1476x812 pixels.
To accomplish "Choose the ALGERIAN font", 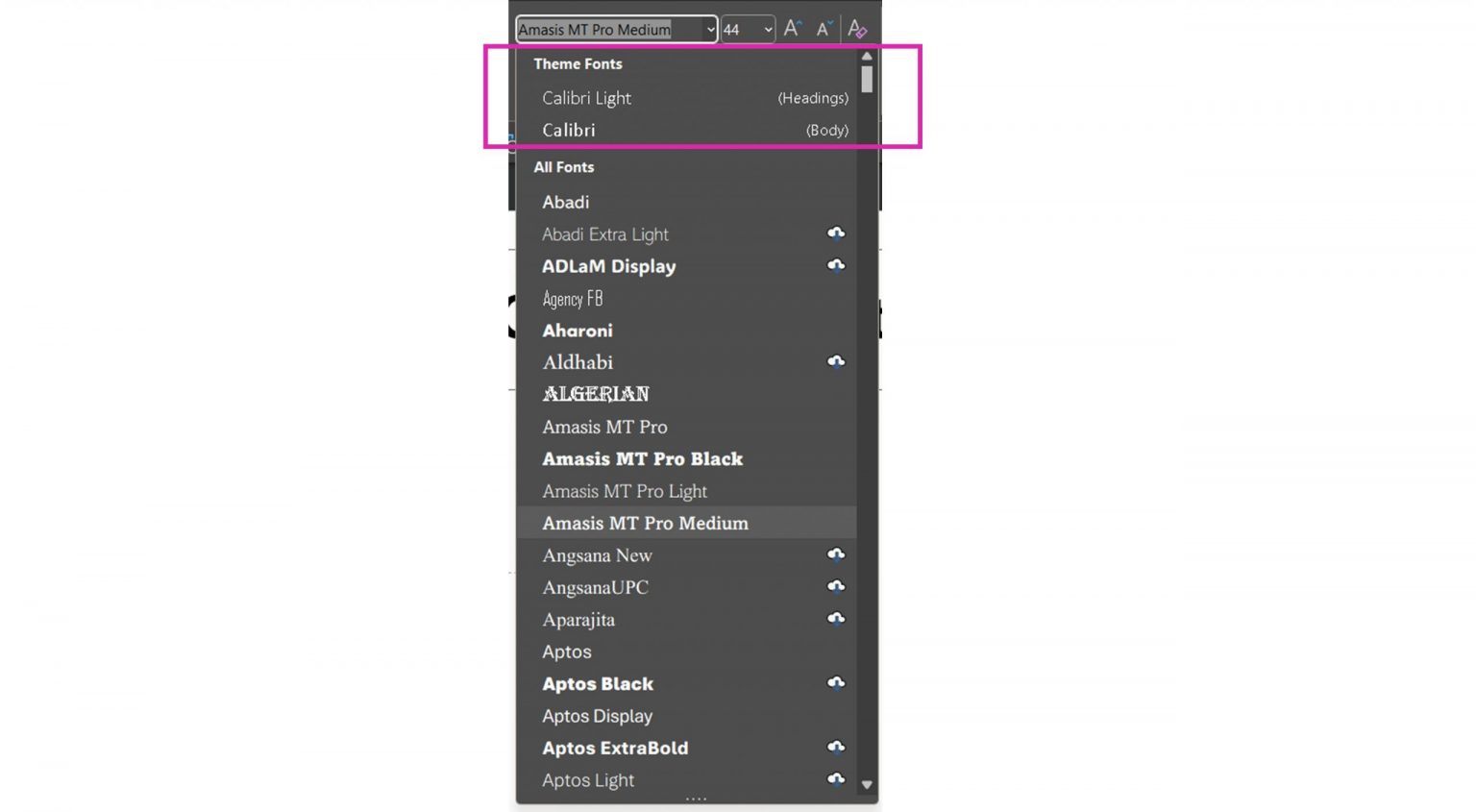I will pos(596,394).
